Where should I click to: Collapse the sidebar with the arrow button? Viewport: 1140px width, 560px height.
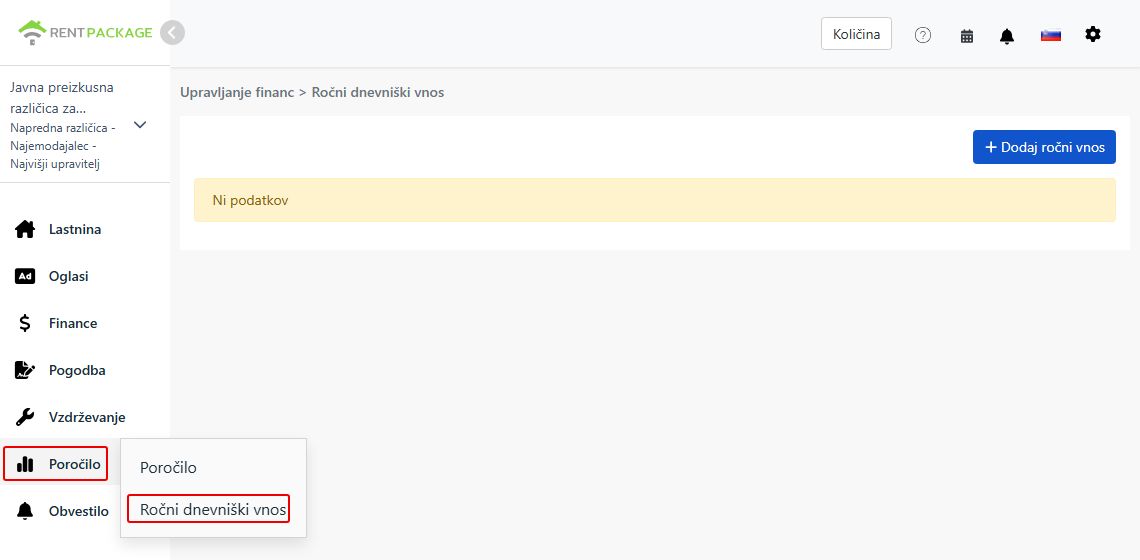(x=172, y=33)
